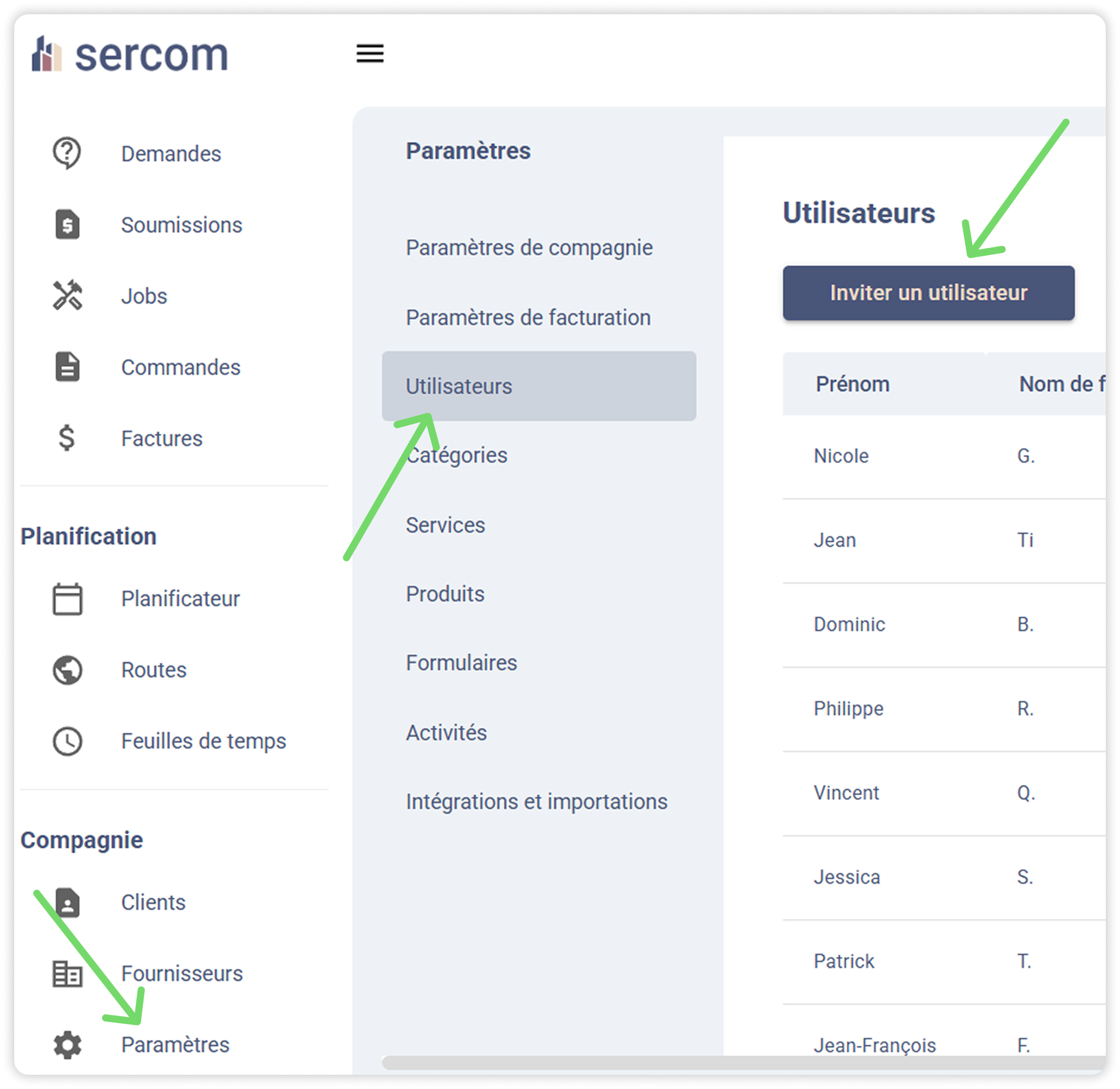The width and height of the screenshot is (1120, 1089).
Task: Open Intégrations et importations section
Action: 536,801
